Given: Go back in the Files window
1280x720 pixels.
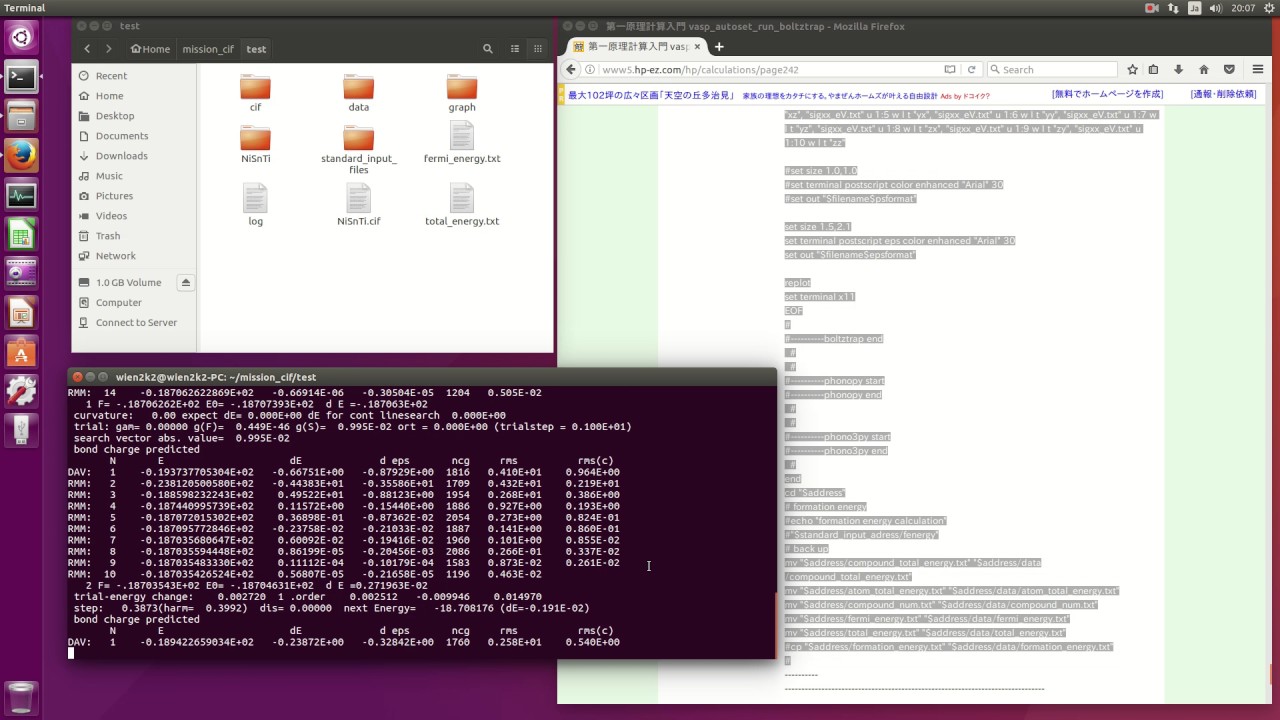Looking at the screenshot, I should 87,49.
